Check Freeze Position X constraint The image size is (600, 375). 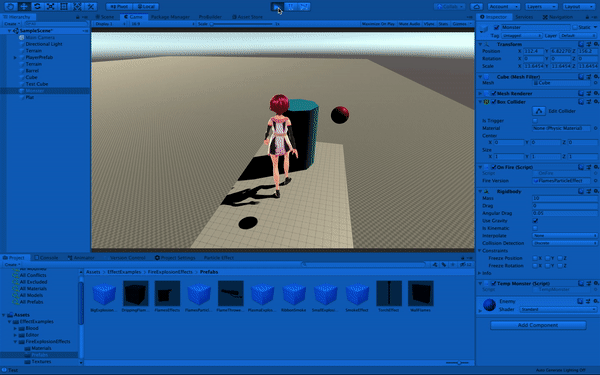(x=535, y=258)
